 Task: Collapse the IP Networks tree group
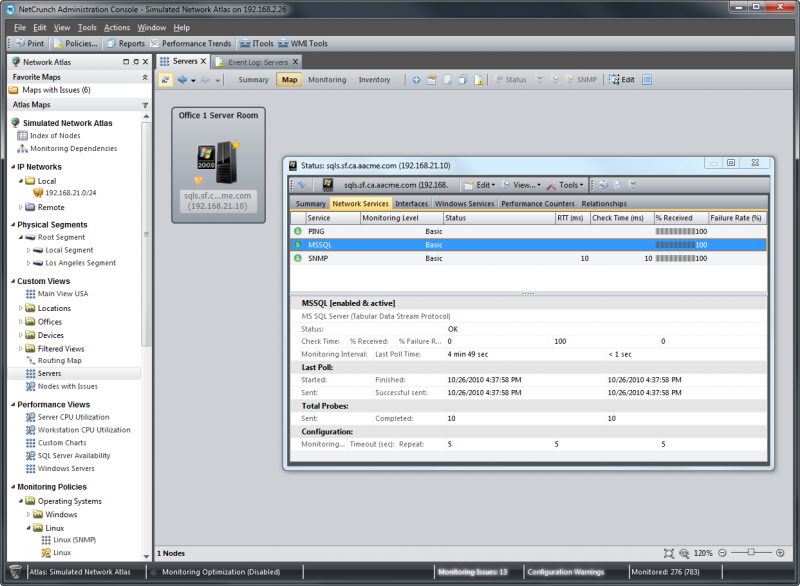(13, 167)
